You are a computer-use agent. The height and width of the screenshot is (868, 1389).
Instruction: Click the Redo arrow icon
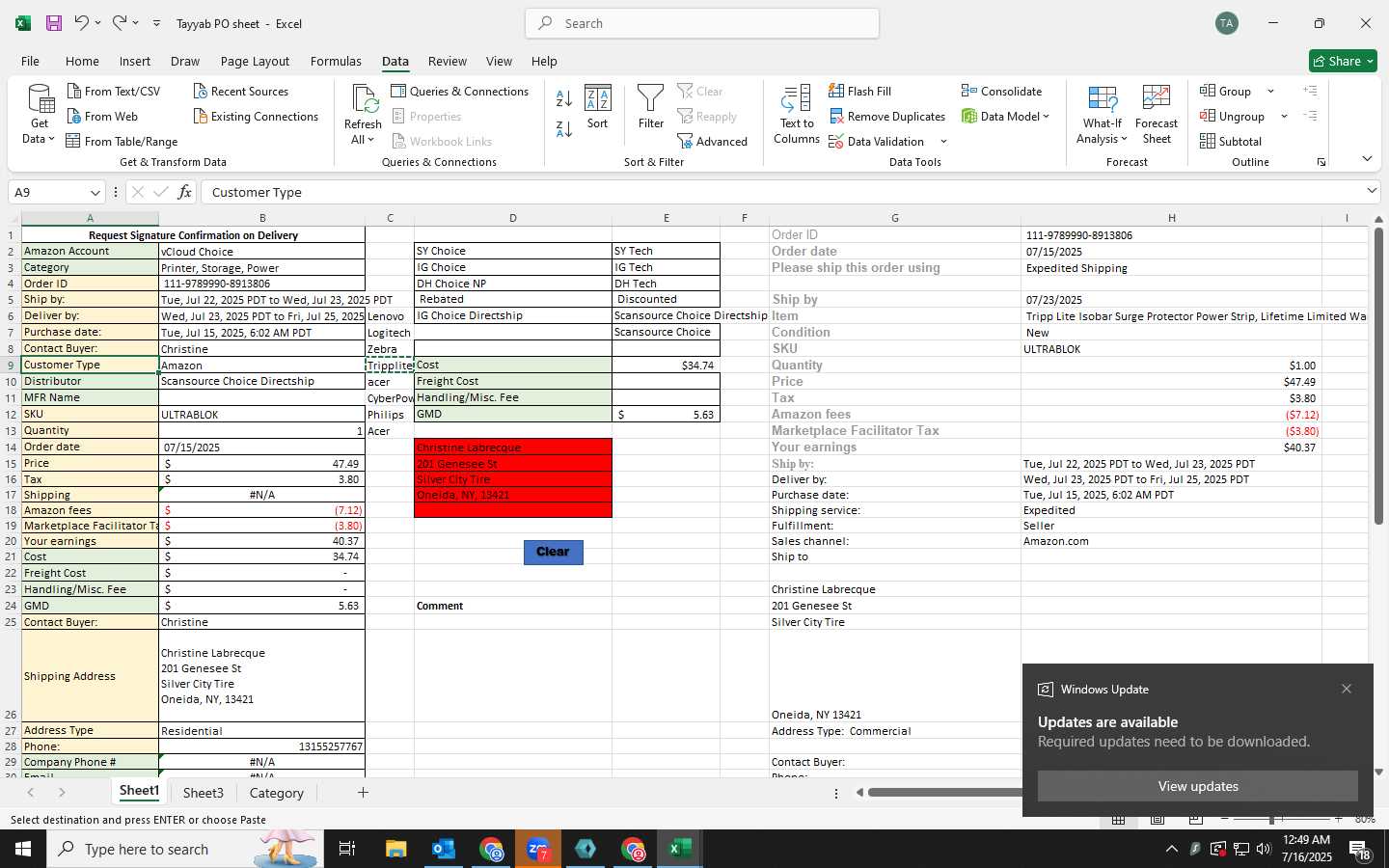click(x=119, y=23)
